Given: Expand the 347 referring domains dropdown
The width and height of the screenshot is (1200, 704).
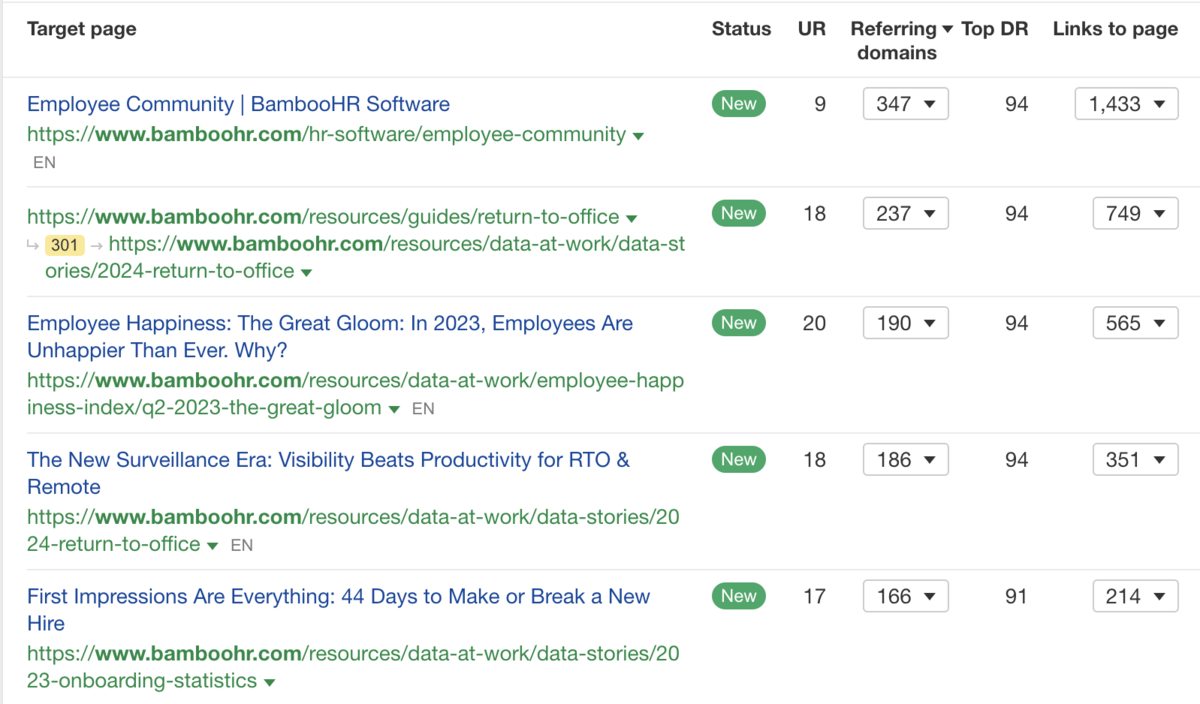Looking at the screenshot, I should [x=905, y=104].
